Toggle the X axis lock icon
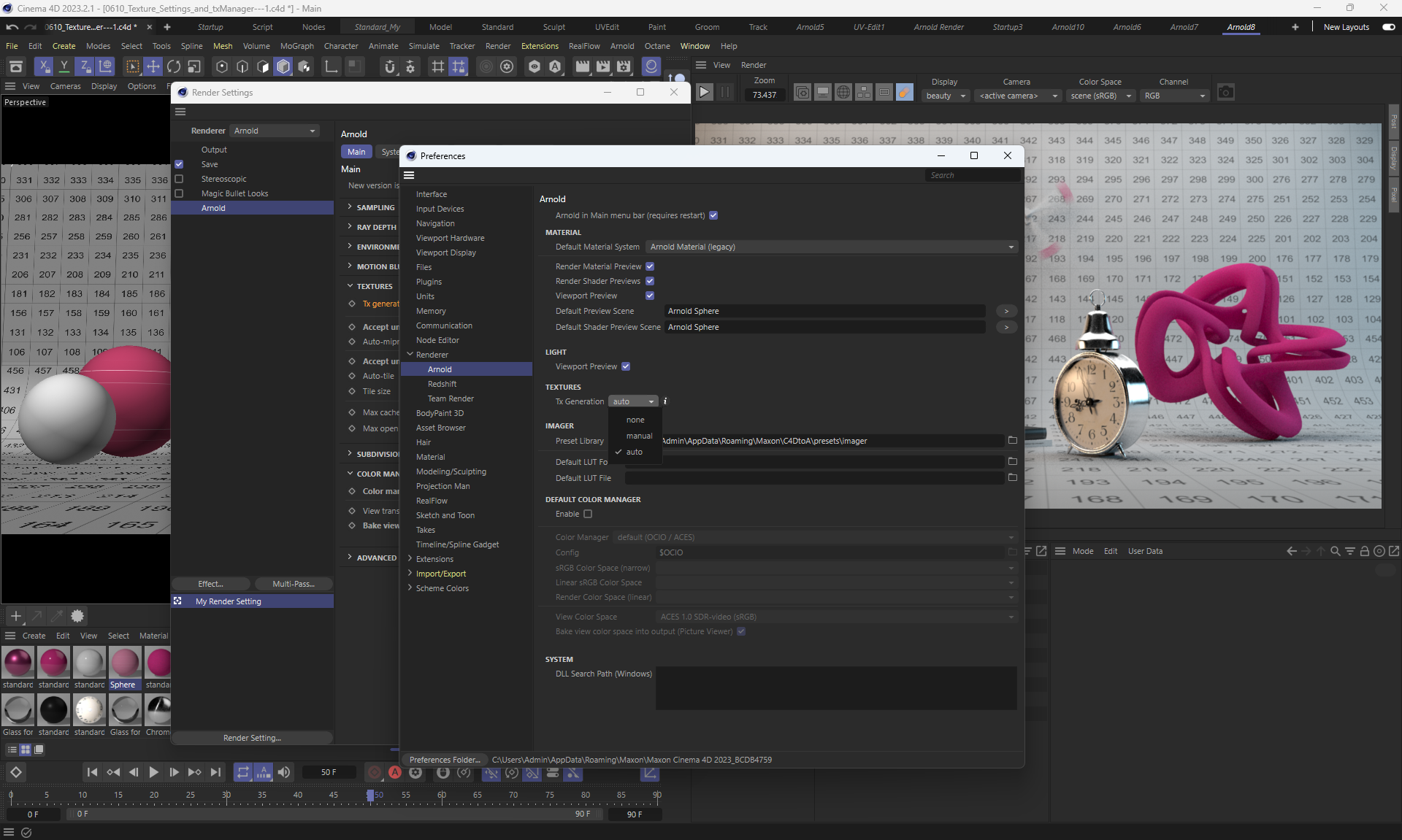Image resolution: width=1402 pixels, height=840 pixels. click(x=44, y=67)
